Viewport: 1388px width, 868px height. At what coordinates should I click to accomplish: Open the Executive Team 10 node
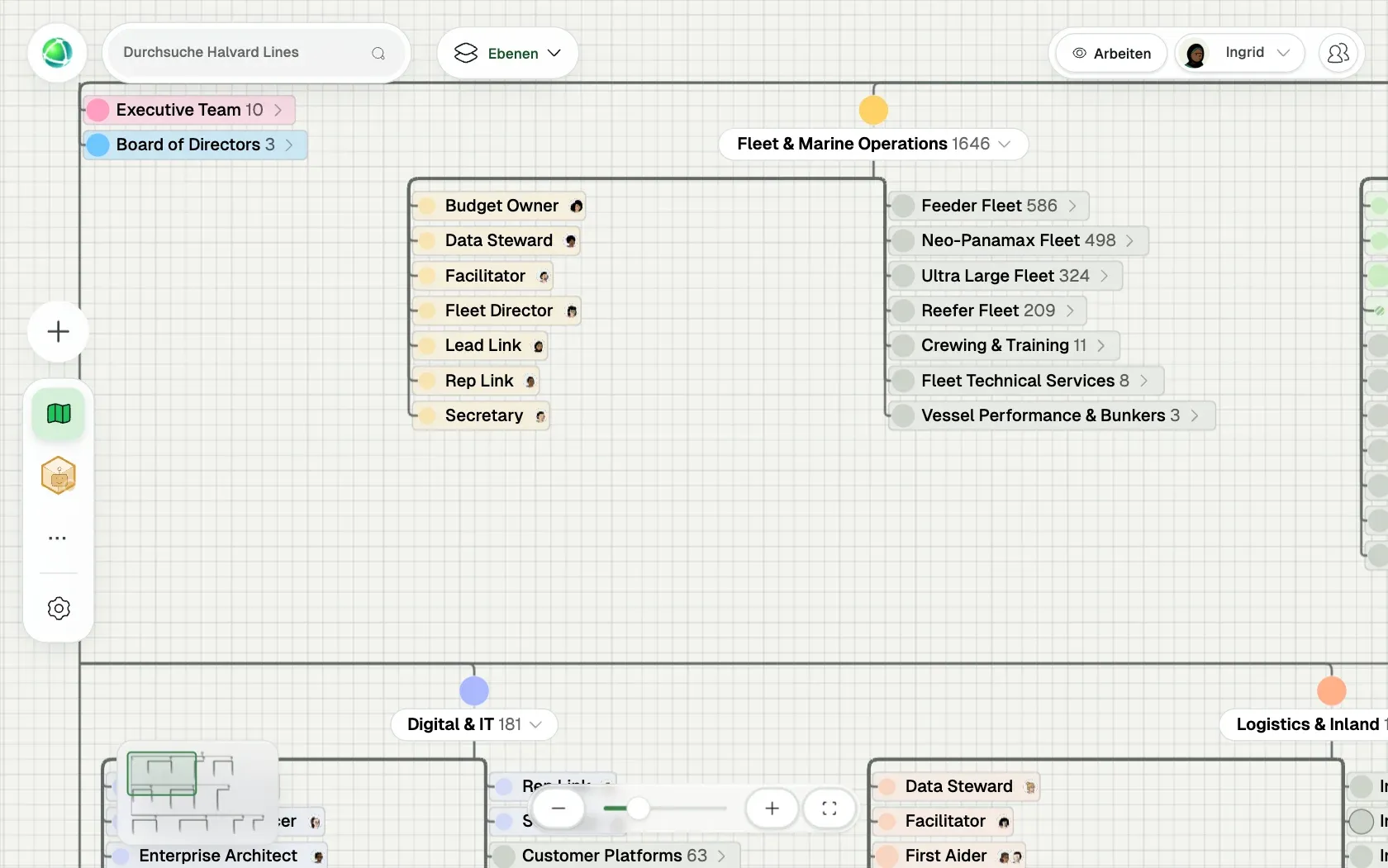[x=189, y=110]
